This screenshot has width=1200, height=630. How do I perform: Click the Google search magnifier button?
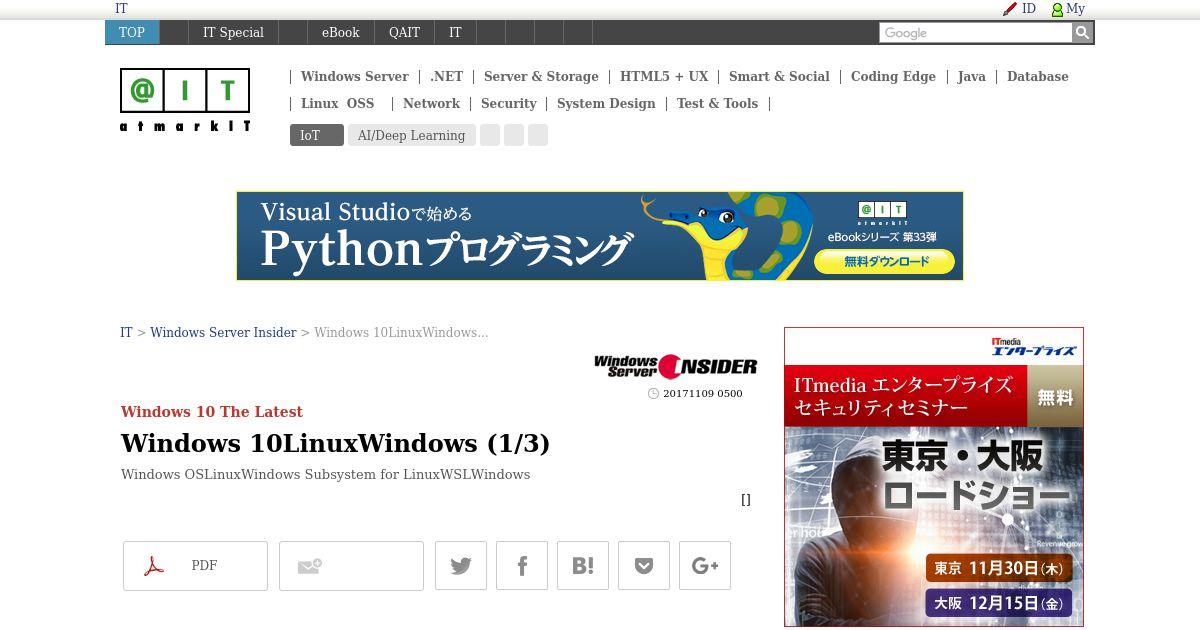(x=1082, y=33)
